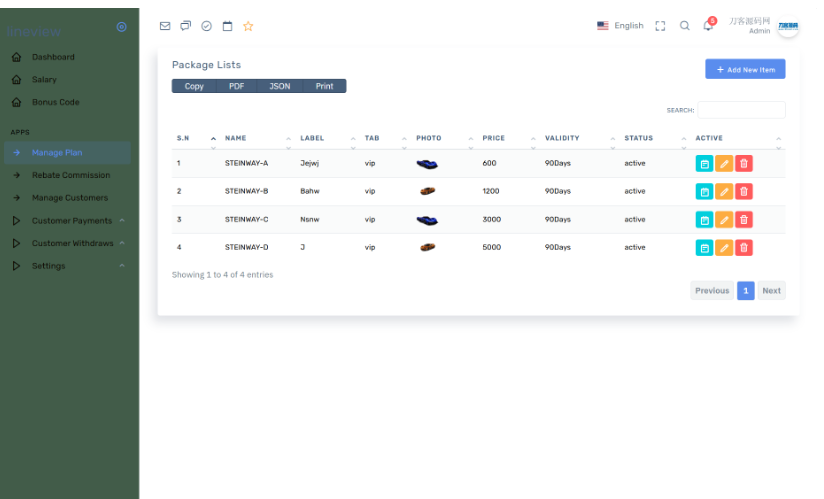Open the English language dropdown
Screen dimensions: 824x499
click(x=620, y=26)
